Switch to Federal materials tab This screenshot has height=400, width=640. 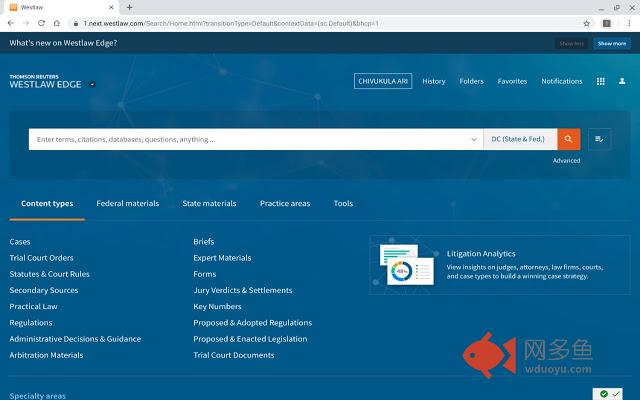[128, 203]
